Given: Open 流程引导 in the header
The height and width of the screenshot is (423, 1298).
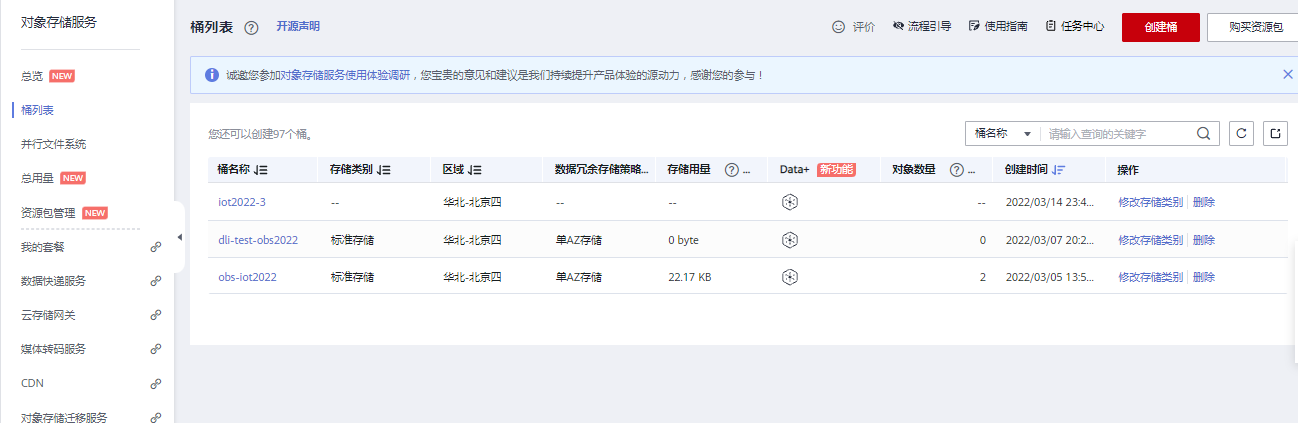Looking at the screenshot, I should coord(921,27).
